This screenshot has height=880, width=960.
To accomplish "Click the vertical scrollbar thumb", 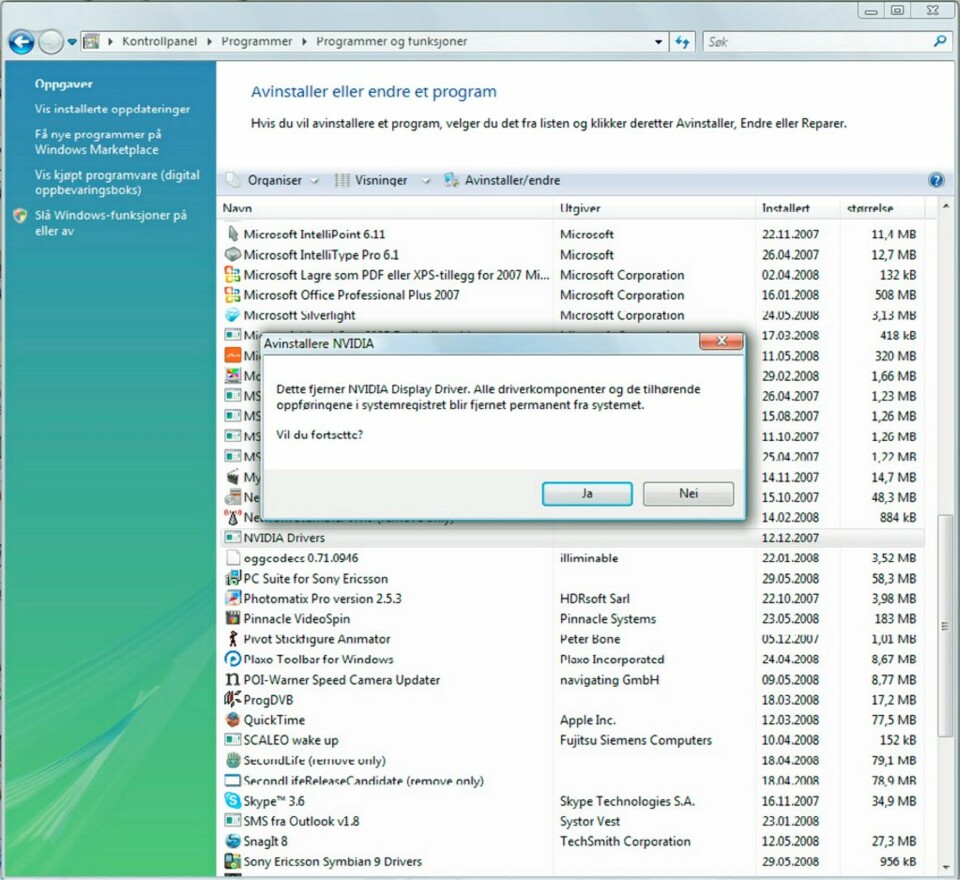I will (x=945, y=626).
